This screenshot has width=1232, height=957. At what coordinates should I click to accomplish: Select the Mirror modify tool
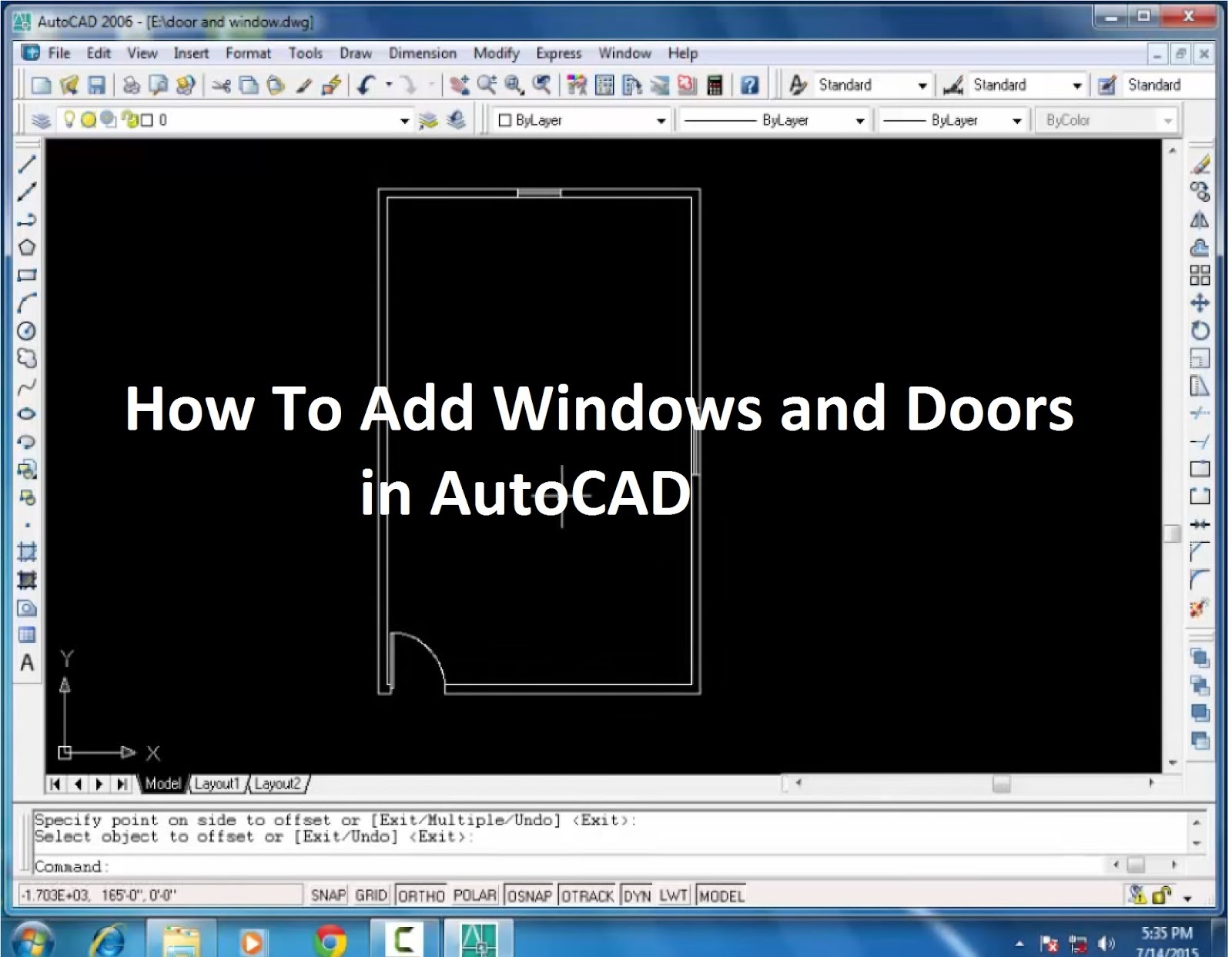tap(1200, 219)
